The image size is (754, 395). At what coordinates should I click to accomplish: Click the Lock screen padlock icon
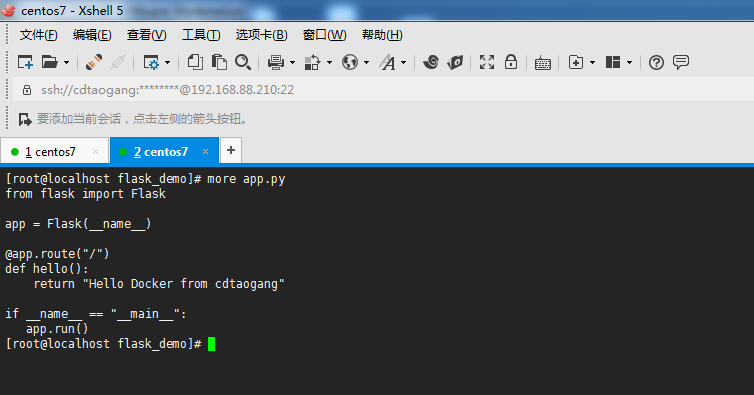(x=511, y=62)
